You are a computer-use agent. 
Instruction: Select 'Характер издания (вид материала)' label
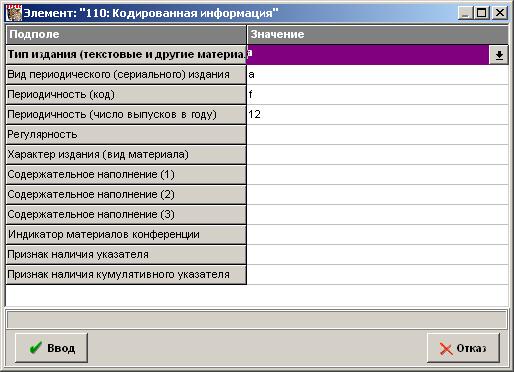126,155
